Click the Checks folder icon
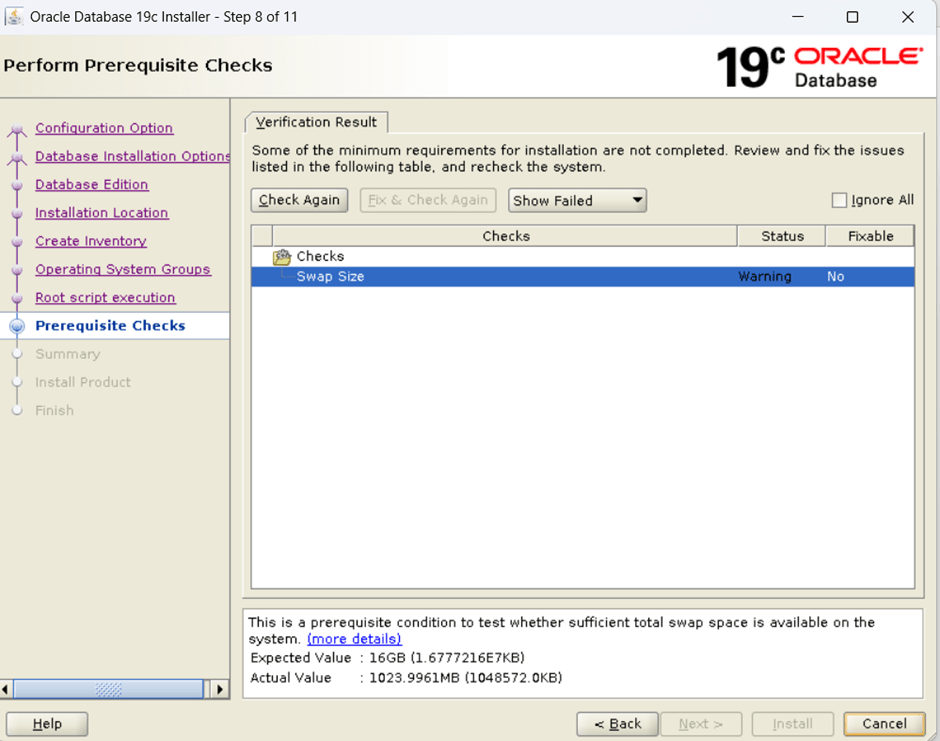 282,257
